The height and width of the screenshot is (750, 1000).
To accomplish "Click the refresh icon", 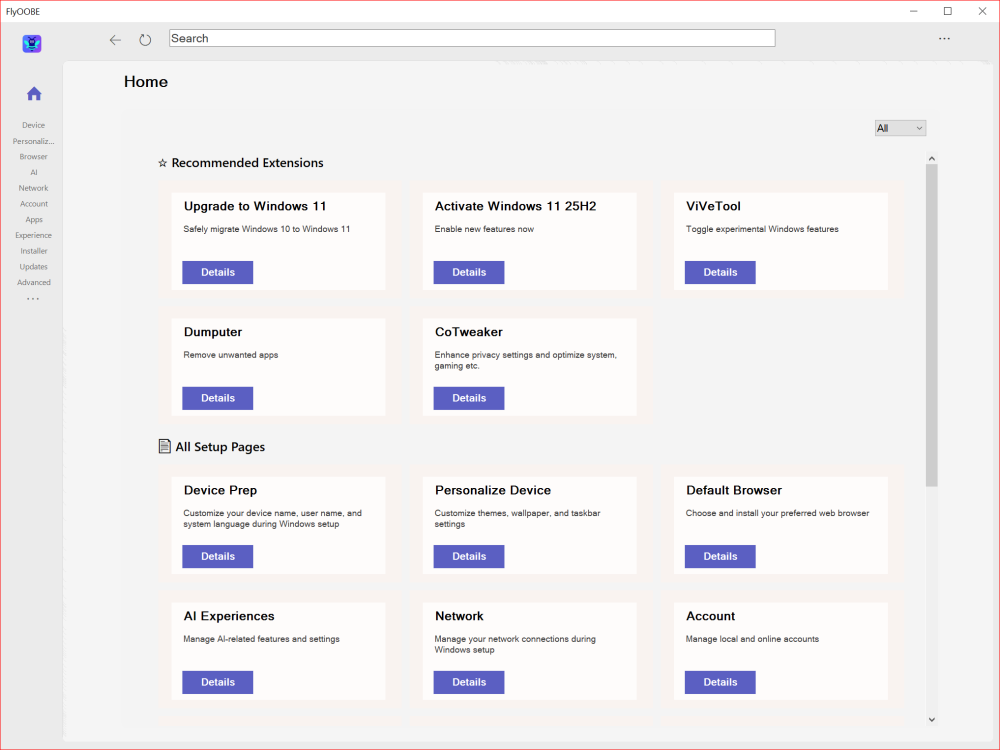I will coord(145,40).
